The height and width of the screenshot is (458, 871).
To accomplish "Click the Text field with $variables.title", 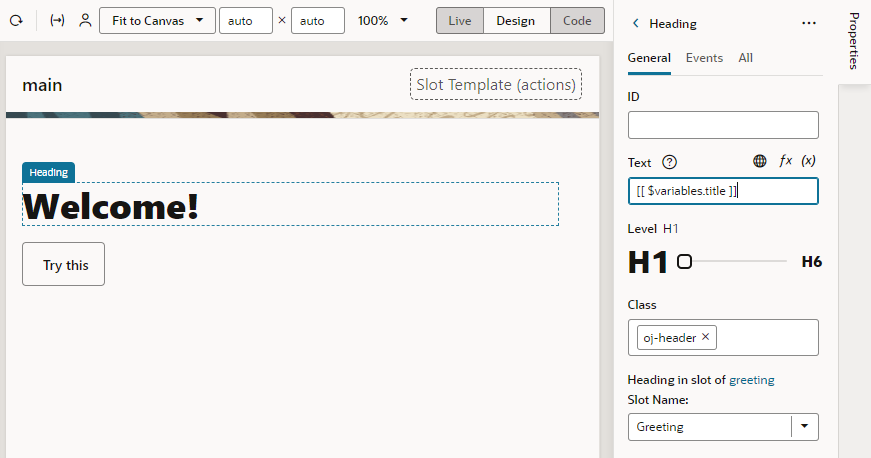I will [x=723, y=191].
